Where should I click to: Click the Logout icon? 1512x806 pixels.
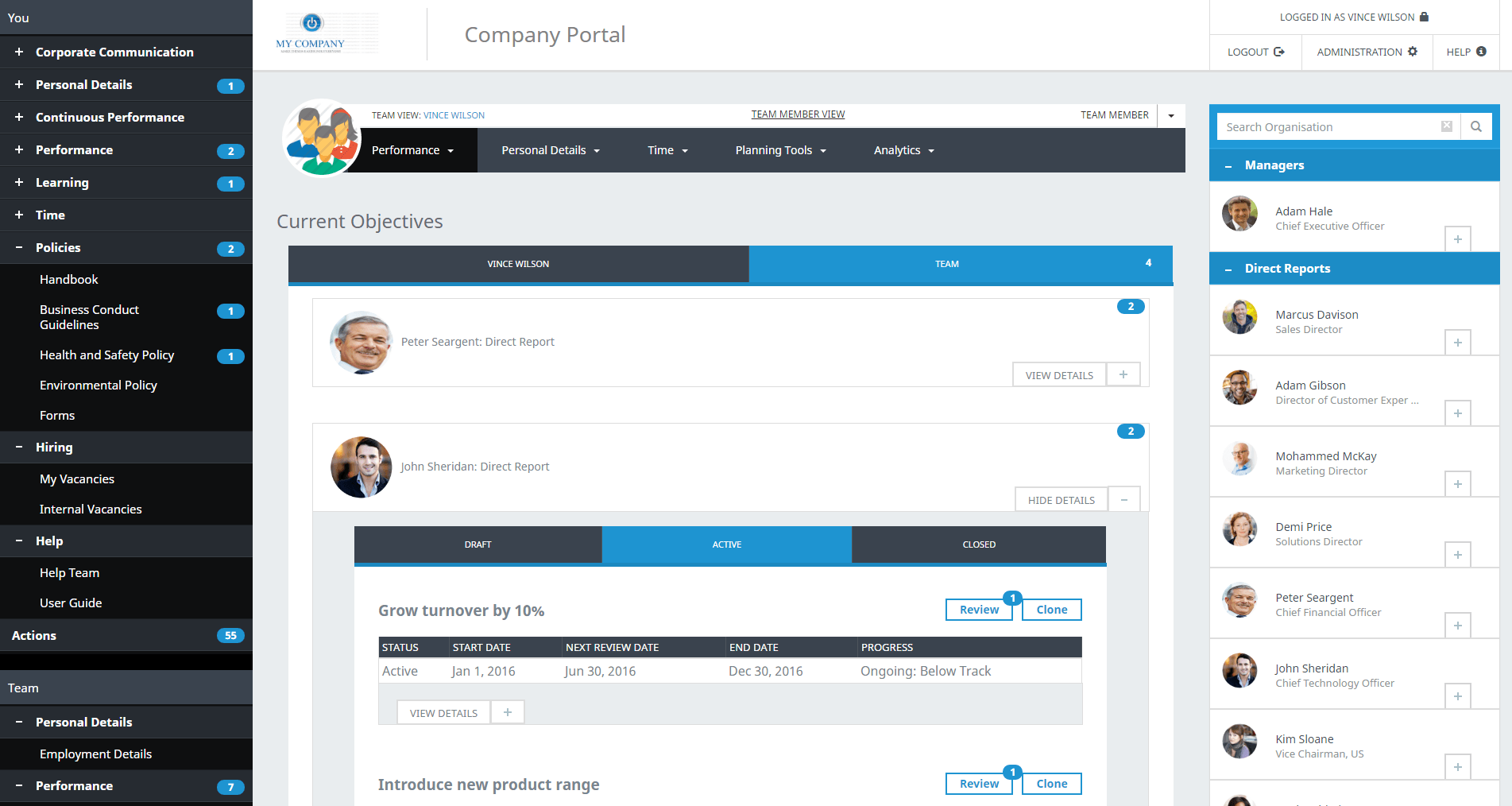[x=1279, y=52]
